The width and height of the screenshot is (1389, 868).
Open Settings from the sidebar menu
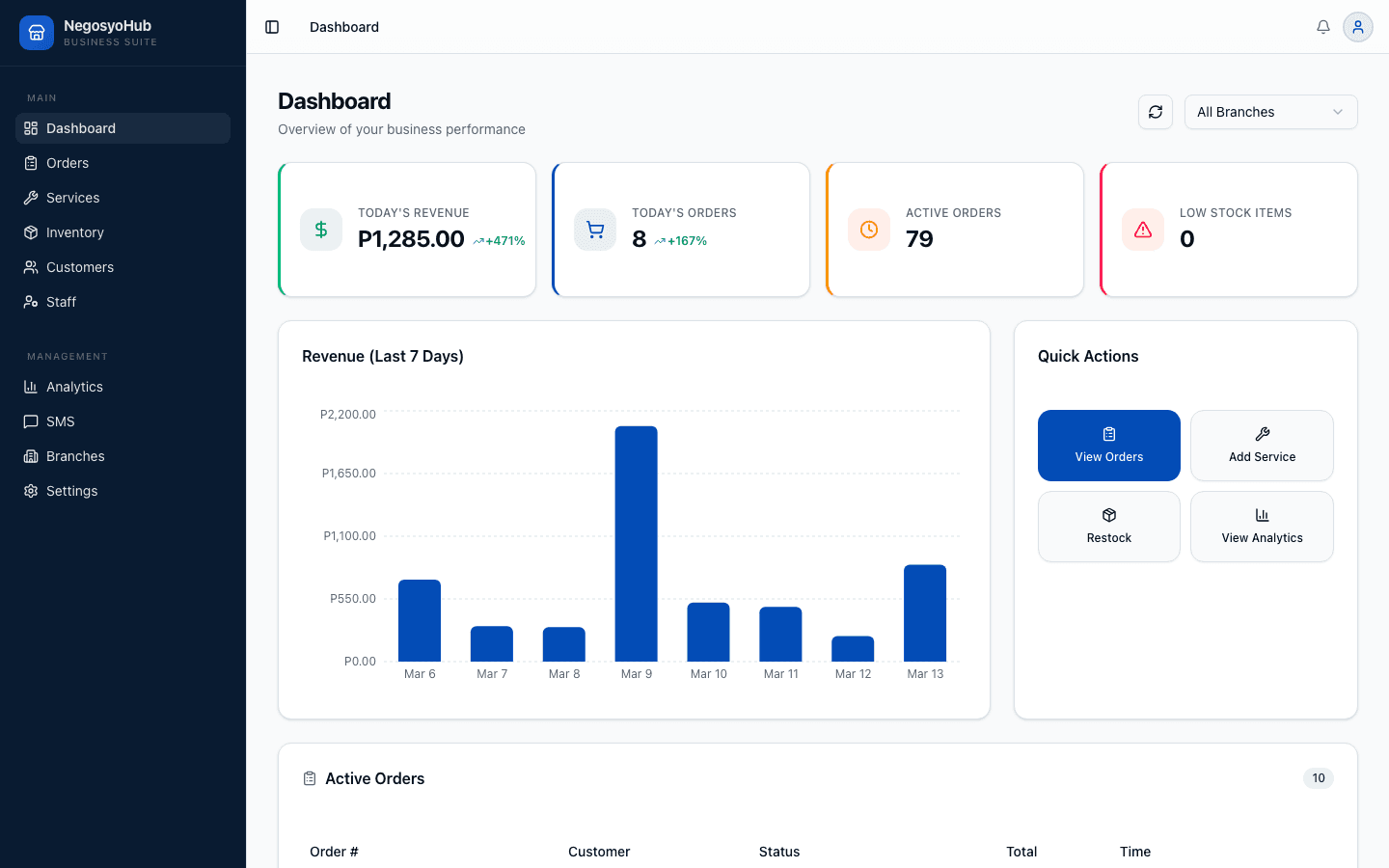point(72,490)
